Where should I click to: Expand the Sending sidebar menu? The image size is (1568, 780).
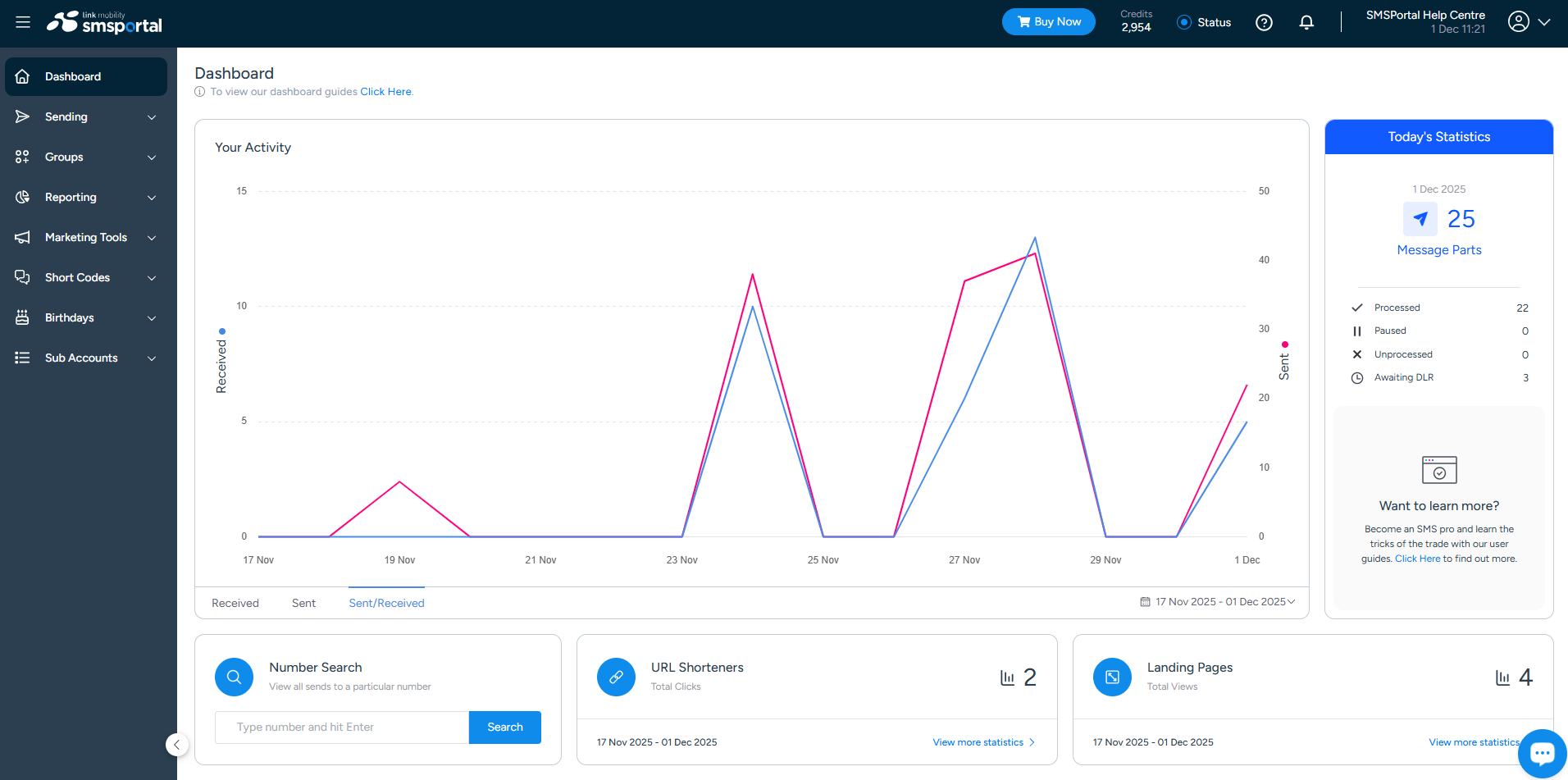86,116
